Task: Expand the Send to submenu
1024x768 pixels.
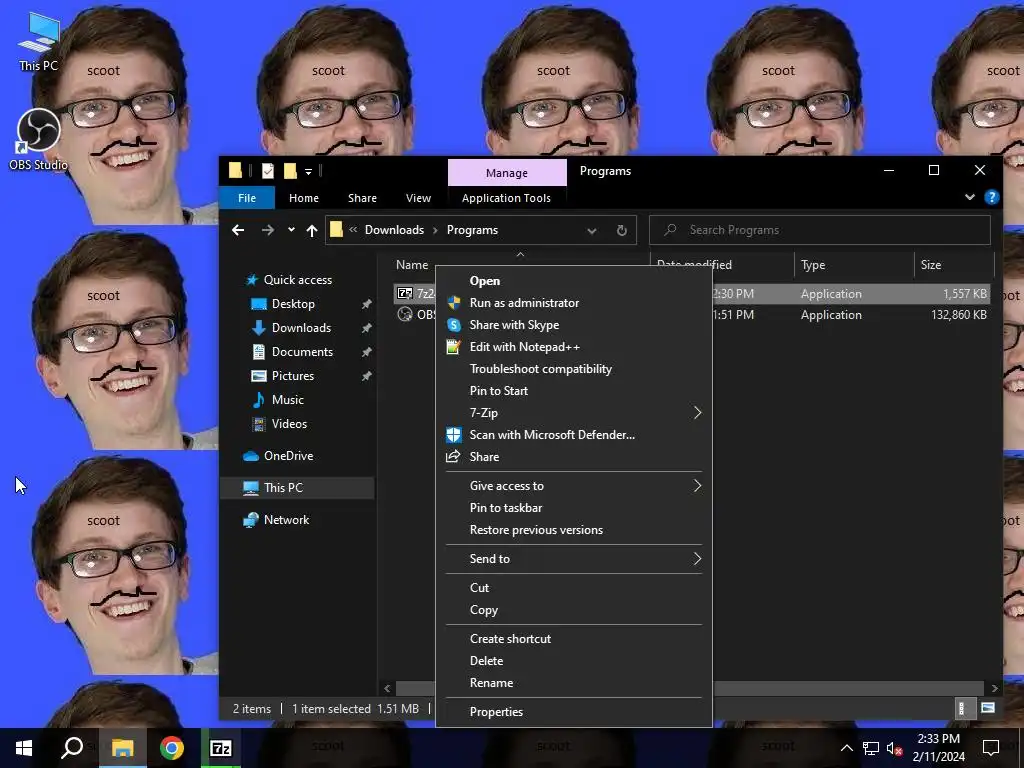Action: [x=574, y=559]
